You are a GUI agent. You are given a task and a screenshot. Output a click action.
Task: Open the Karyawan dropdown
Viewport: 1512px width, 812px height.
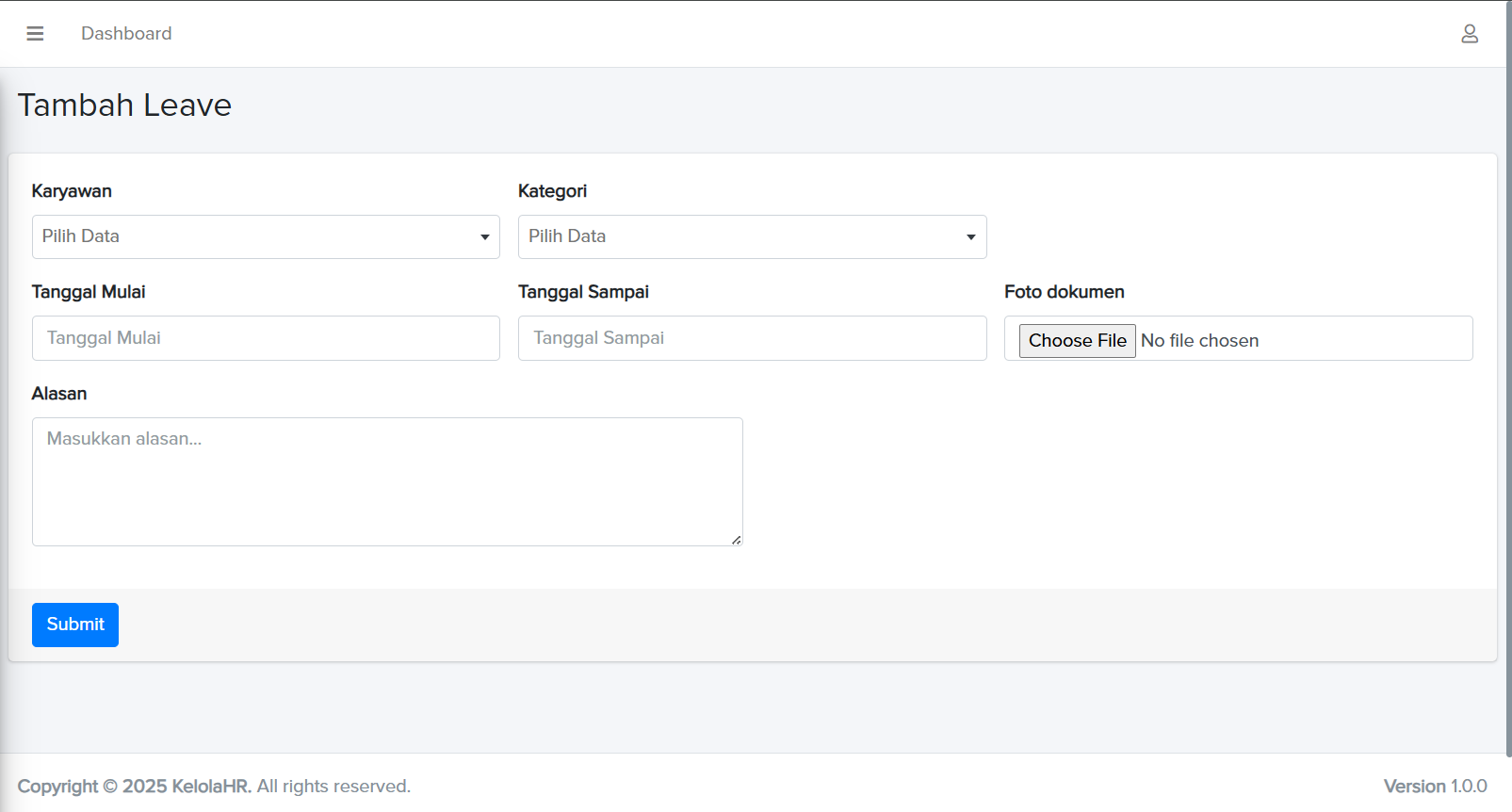click(266, 236)
